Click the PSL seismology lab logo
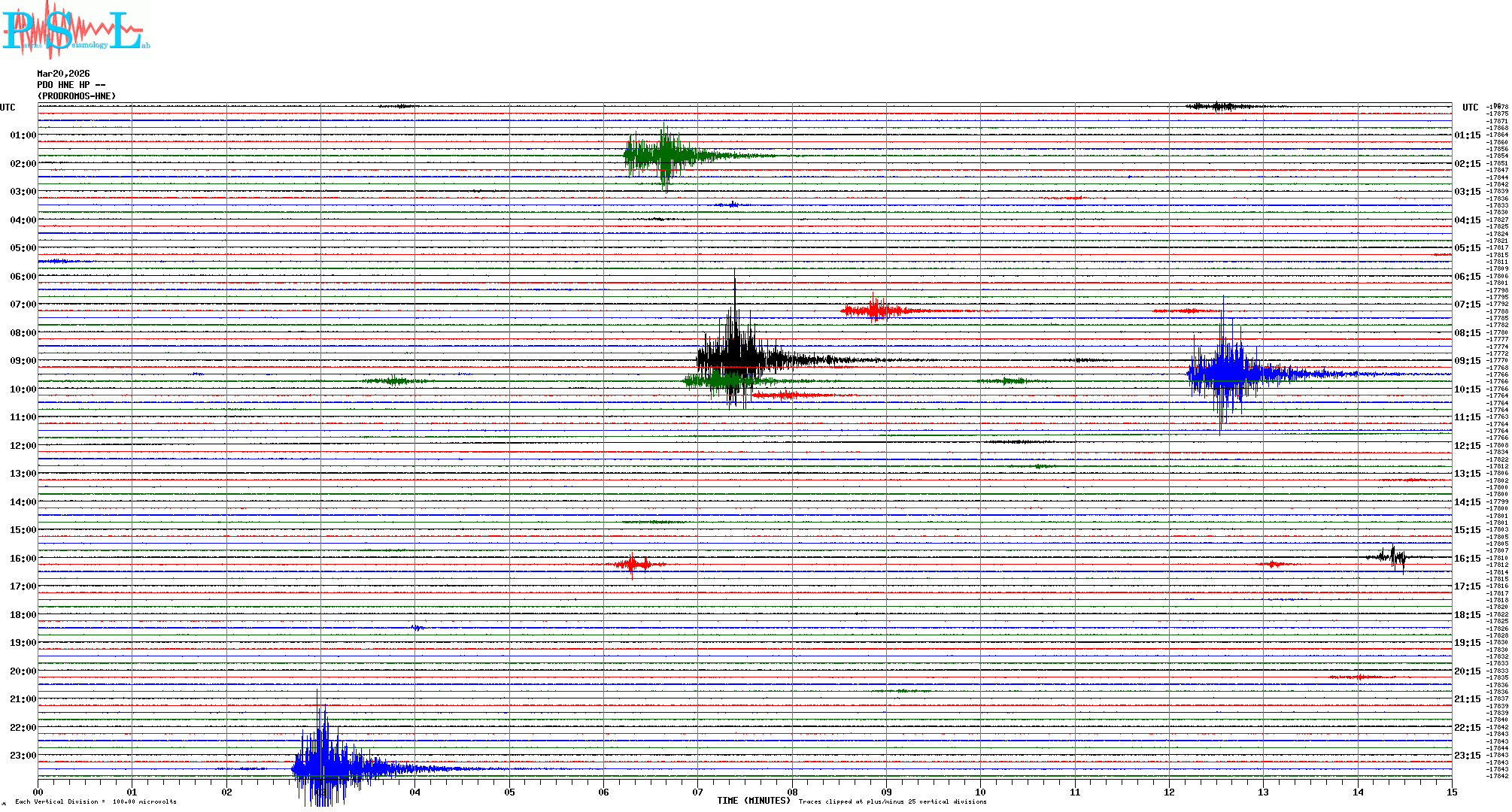1512x812 pixels. [x=75, y=29]
